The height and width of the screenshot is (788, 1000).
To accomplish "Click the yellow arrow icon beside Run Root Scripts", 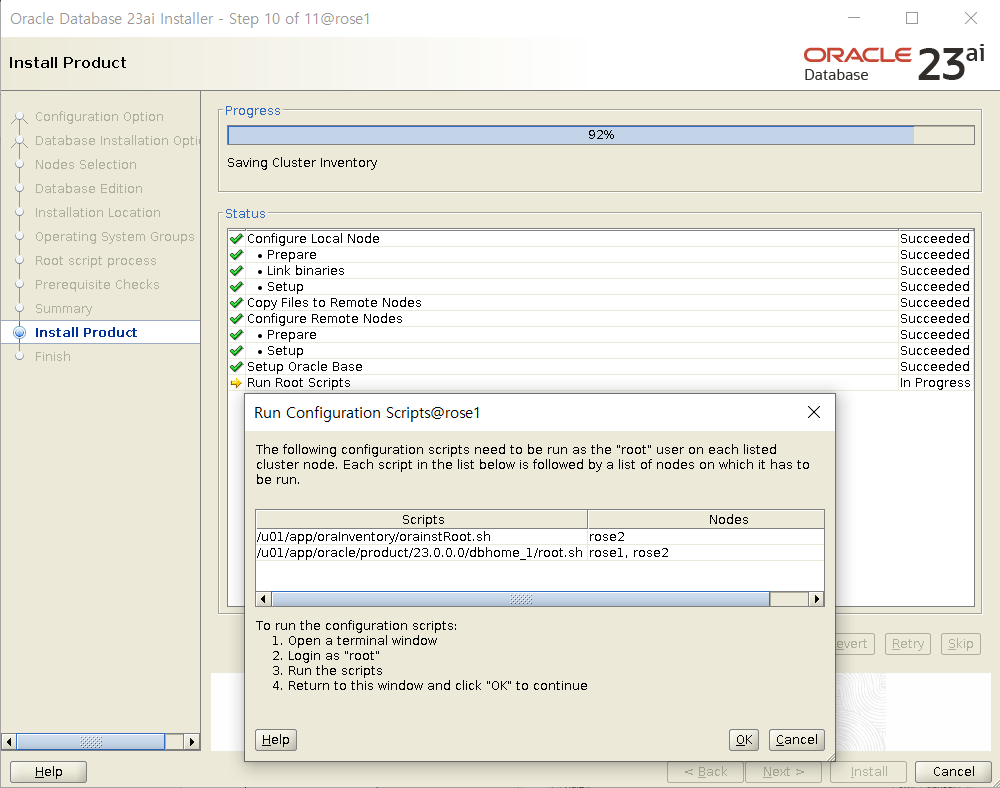I will (x=236, y=383).
